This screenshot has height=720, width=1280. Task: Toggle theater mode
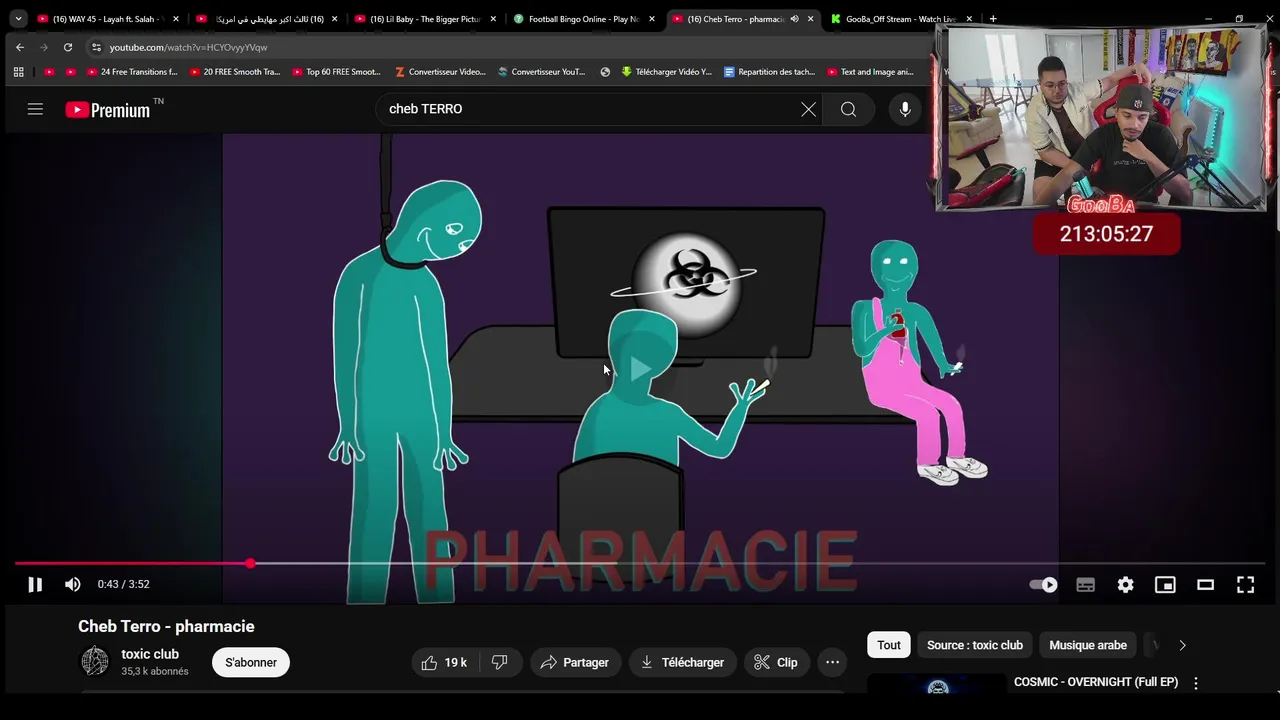coord(1205,585)
